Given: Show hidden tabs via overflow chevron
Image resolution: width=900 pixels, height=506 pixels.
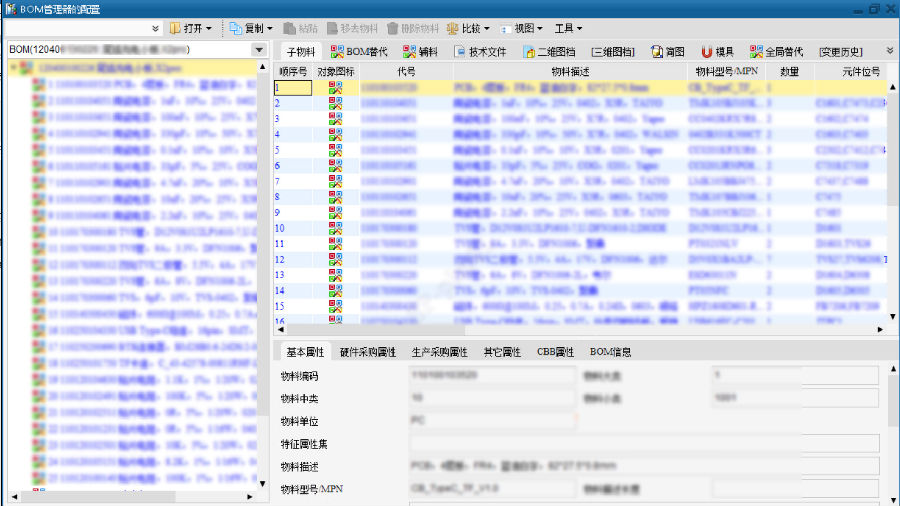Looking at the screenshot, I should 889,50.
